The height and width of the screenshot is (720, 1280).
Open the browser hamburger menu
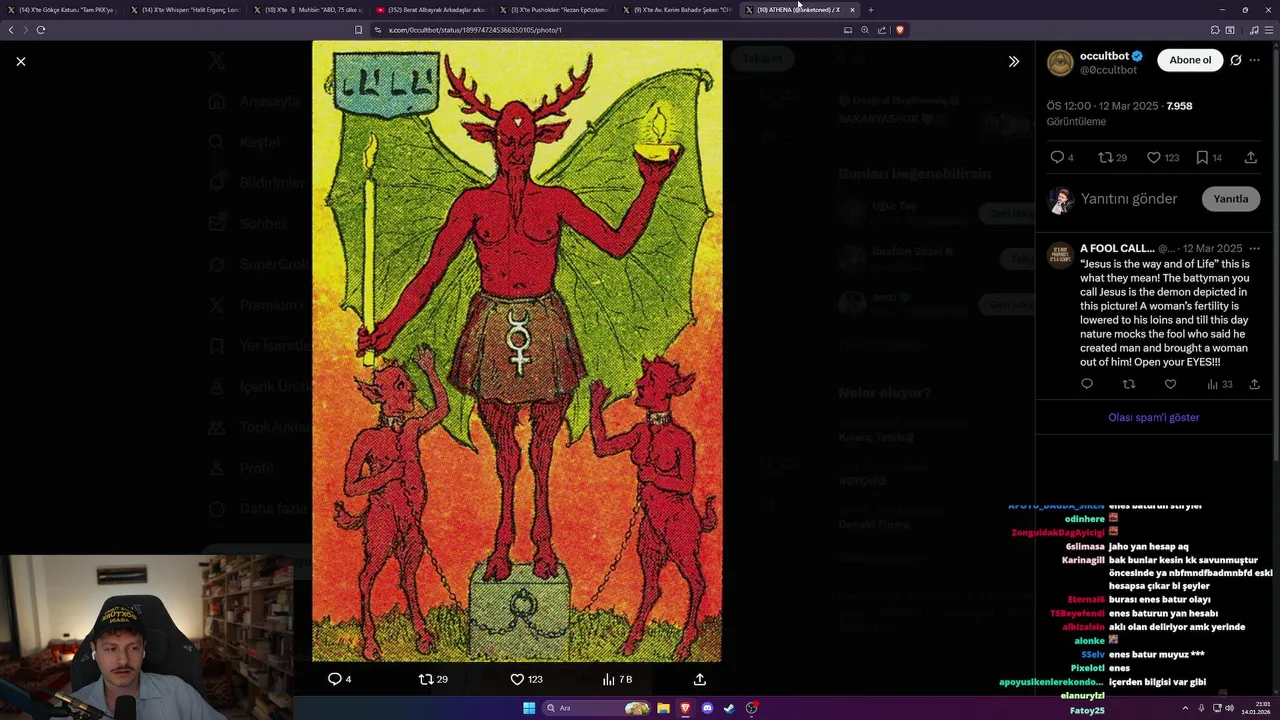point(1267,30)
